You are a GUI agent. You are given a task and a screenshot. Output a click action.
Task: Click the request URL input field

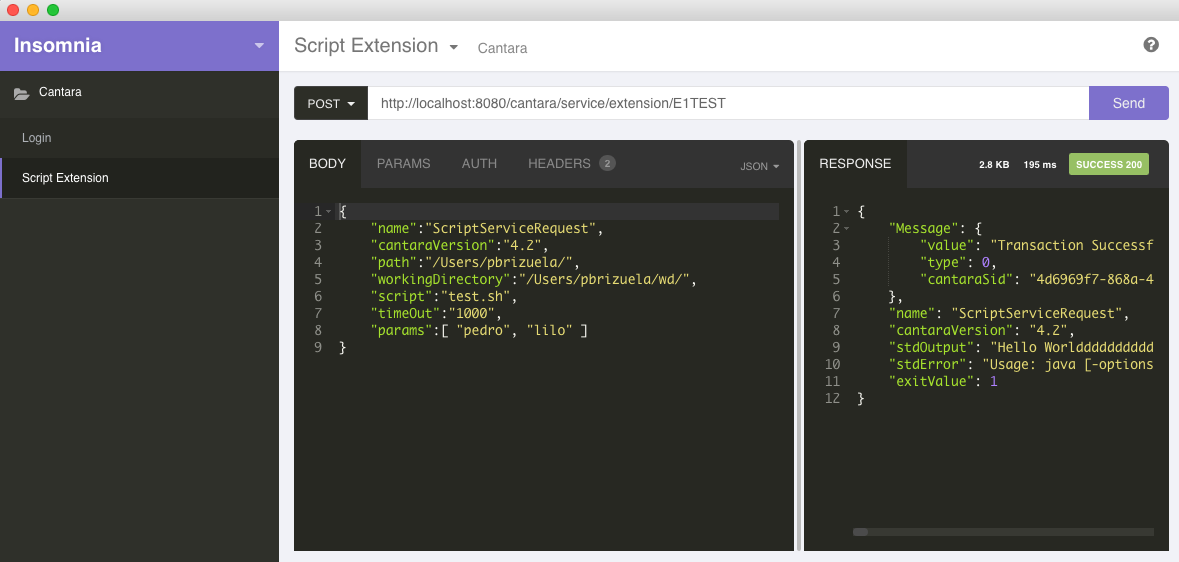click(727, 103)
